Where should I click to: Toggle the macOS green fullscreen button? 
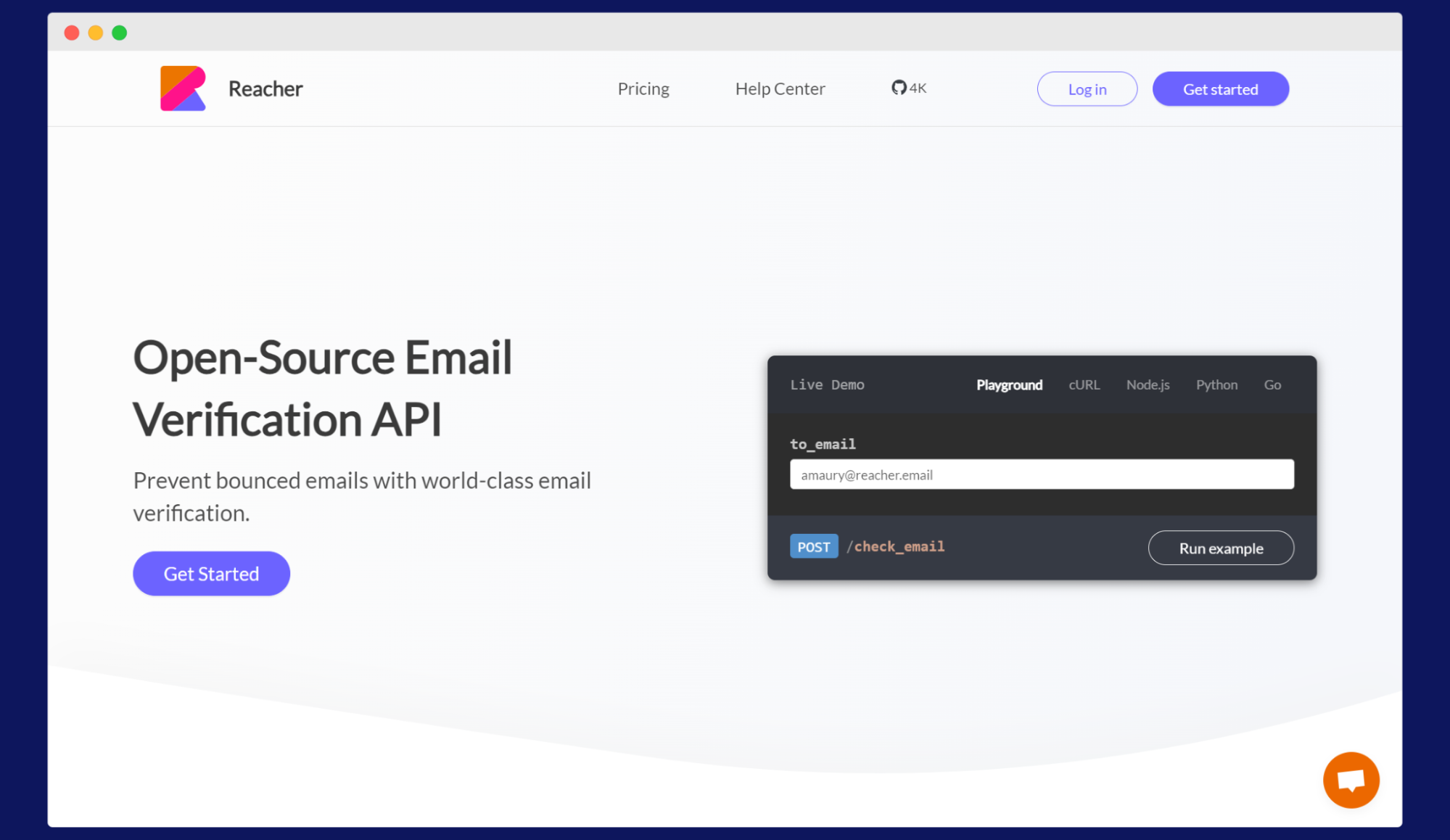[119, 33]
